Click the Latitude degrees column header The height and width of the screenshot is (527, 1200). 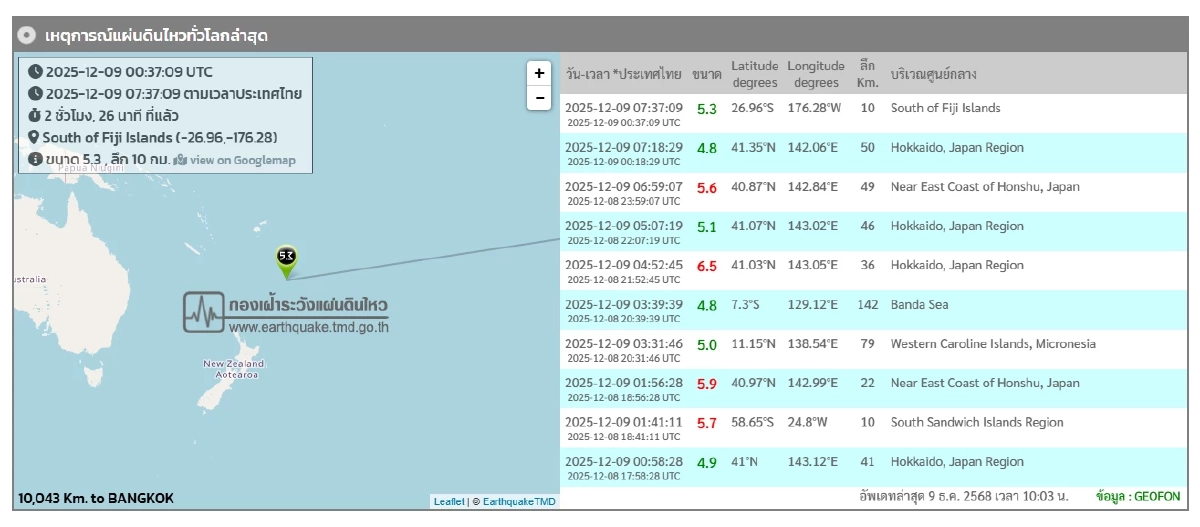pos(753,74)
